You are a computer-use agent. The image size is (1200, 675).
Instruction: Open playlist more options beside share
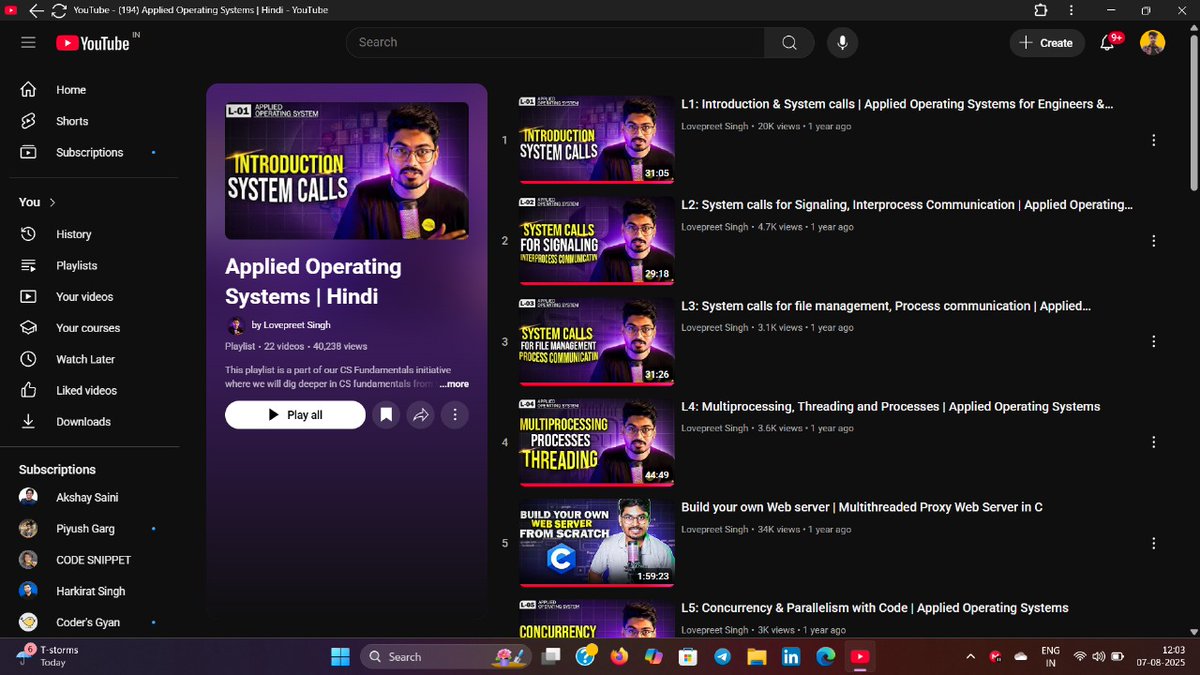coord(455,414)
